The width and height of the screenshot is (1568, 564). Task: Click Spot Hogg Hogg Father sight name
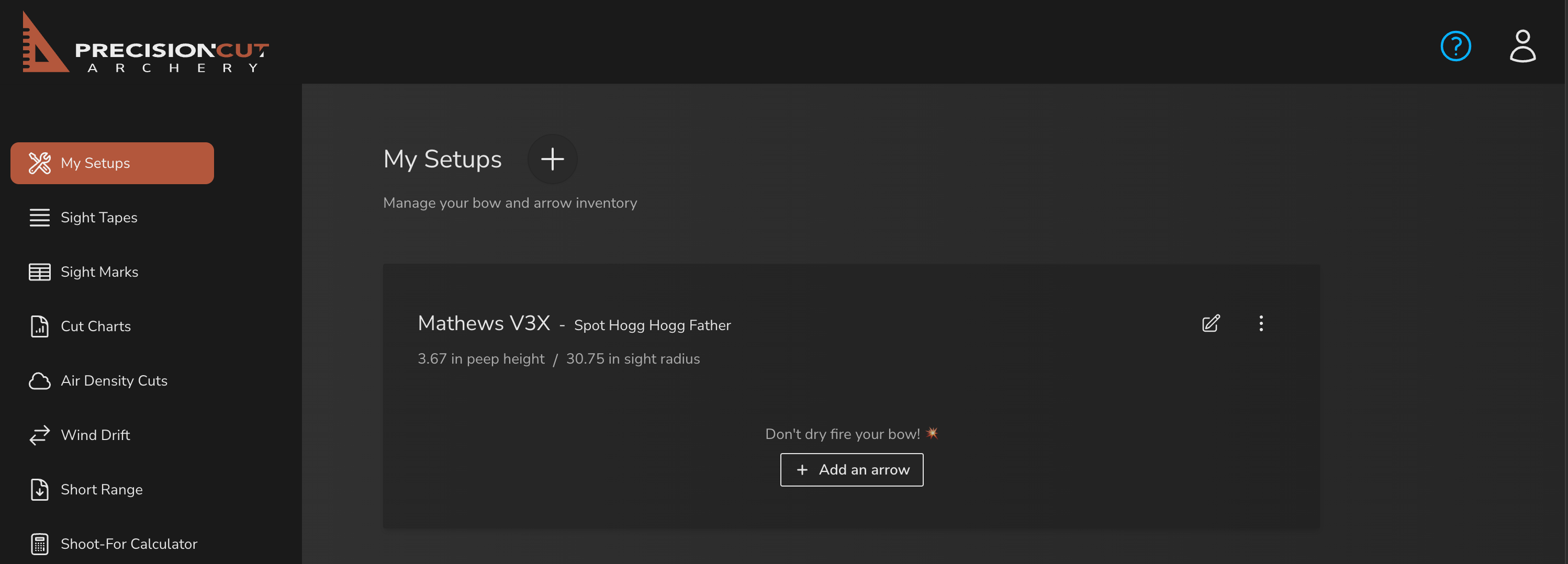coord(652,325)
